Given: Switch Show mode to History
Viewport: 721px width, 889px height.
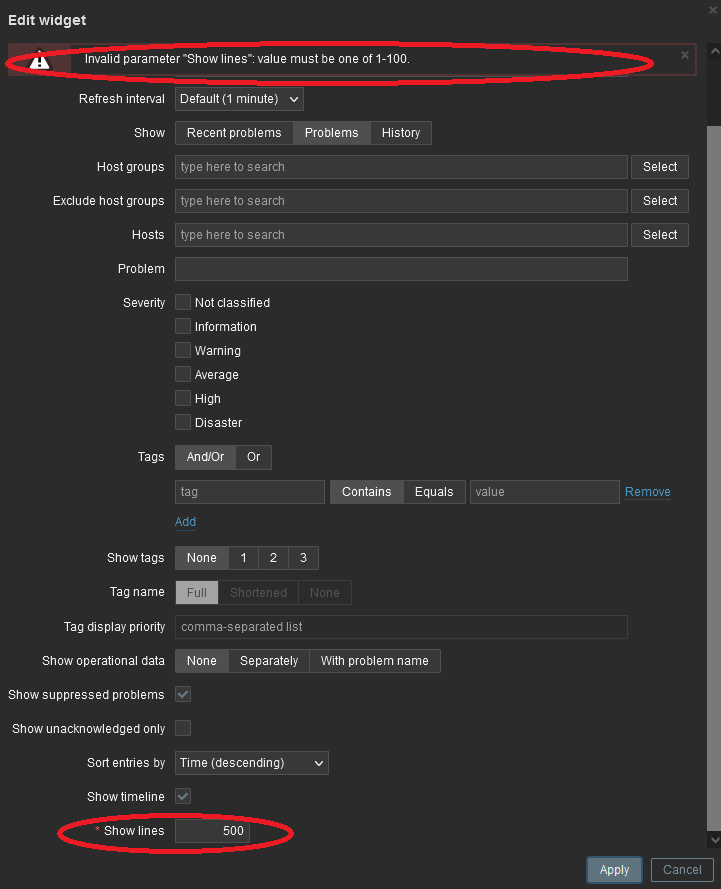Looking at the screenshot, I should (400, 132).
